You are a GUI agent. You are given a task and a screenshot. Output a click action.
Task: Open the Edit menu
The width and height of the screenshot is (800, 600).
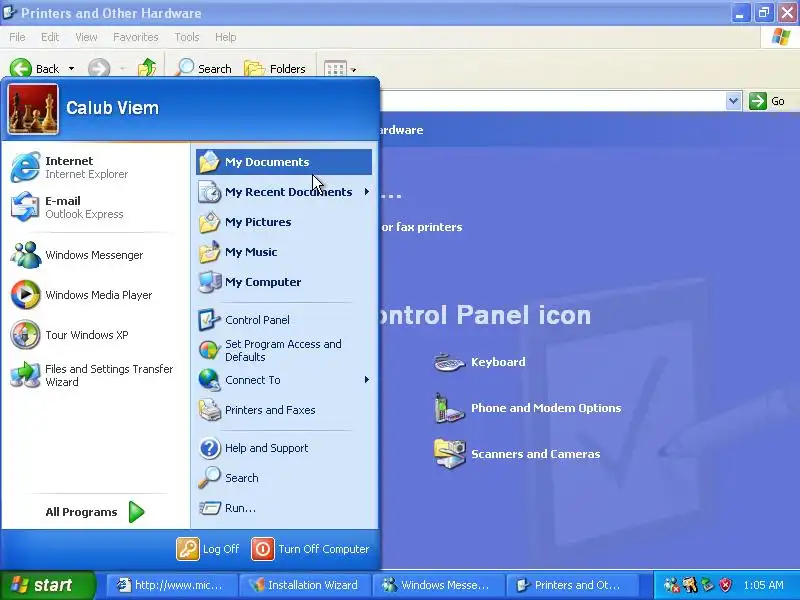coord(50,37)
